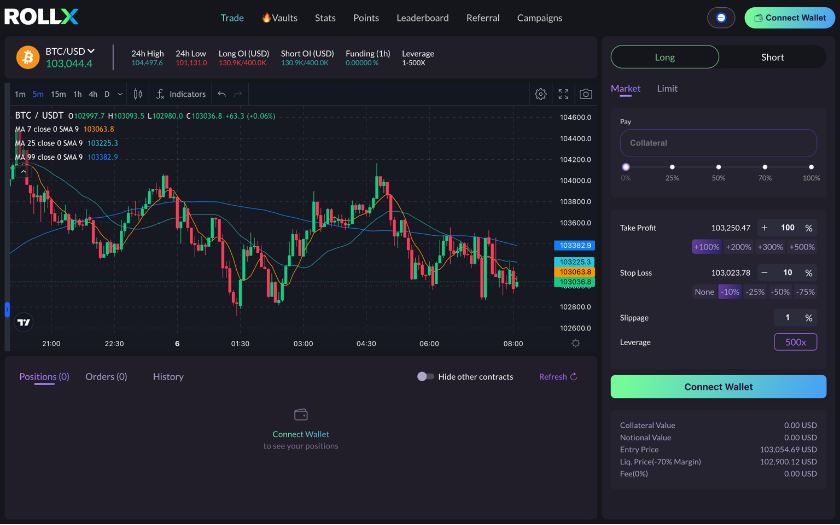Select -25% stop loss preset

[x=755, y=292]
